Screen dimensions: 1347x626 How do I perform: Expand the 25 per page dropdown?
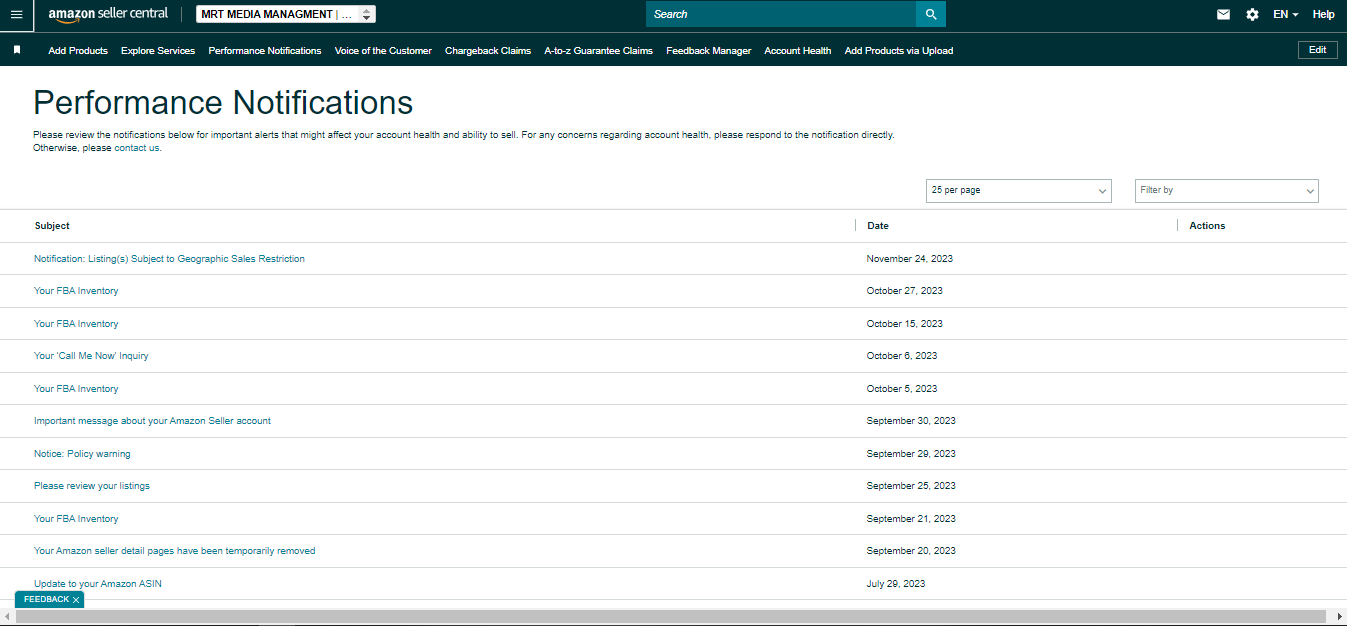coord(1018,190)
